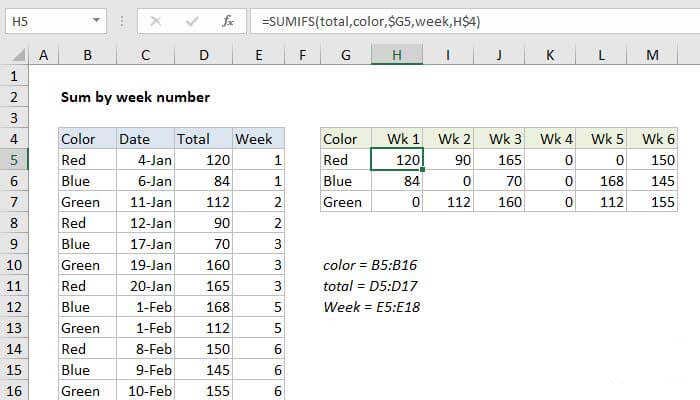Select the 'Date' header cell in the table
The width and height of the screenshot is (700, 400).
(x=144, y=139)
